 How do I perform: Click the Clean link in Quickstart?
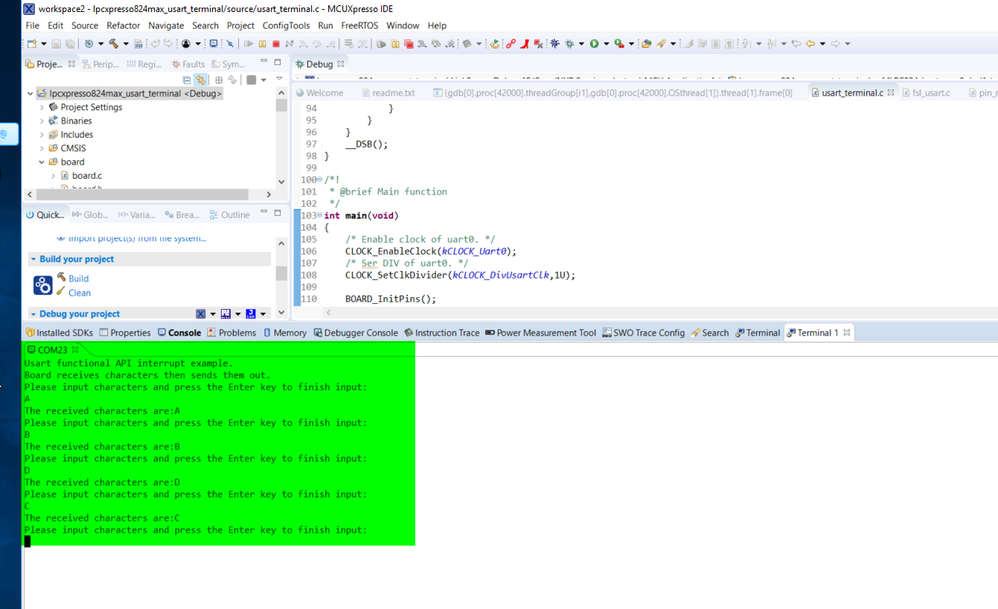click(80, 293)
